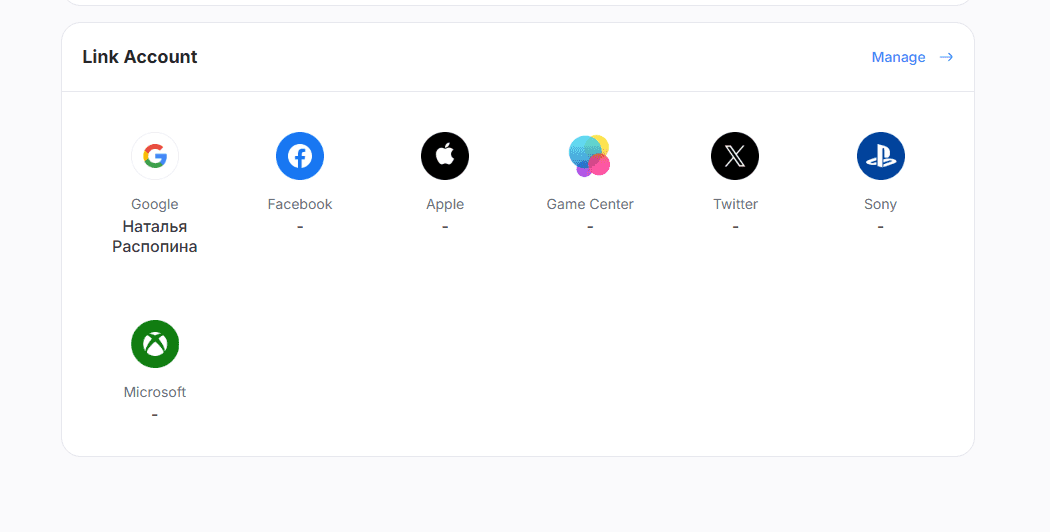
Task: Click the Game Center icon
Action: click(590, 156)
